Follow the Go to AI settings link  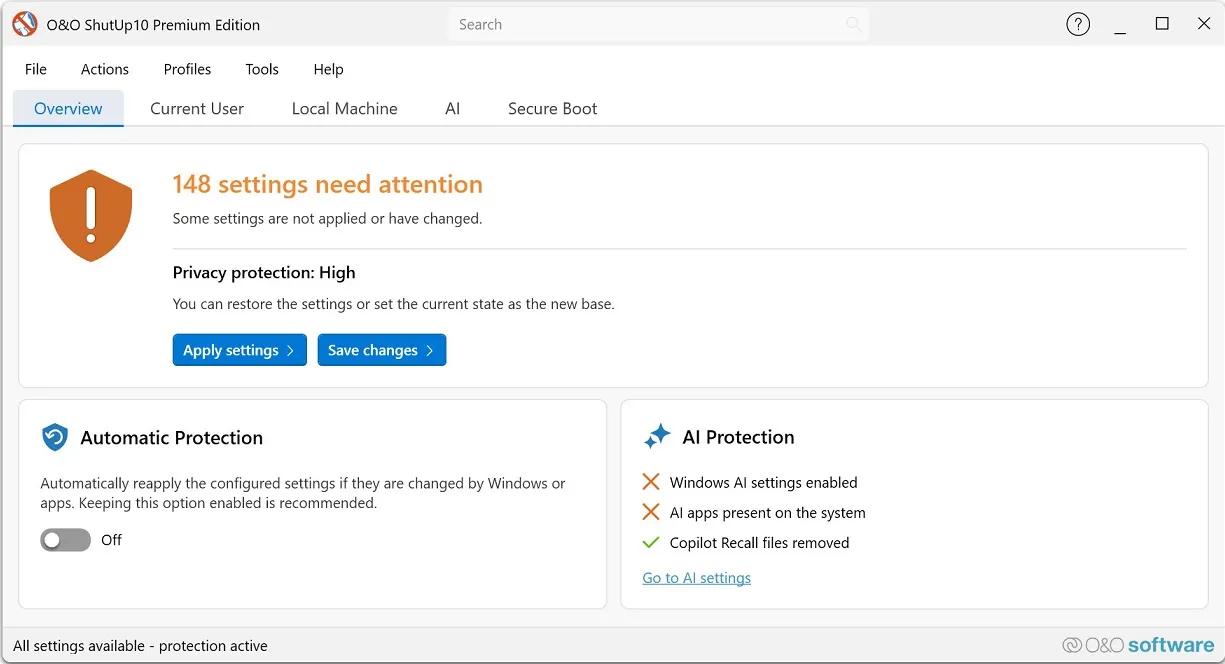697,578
